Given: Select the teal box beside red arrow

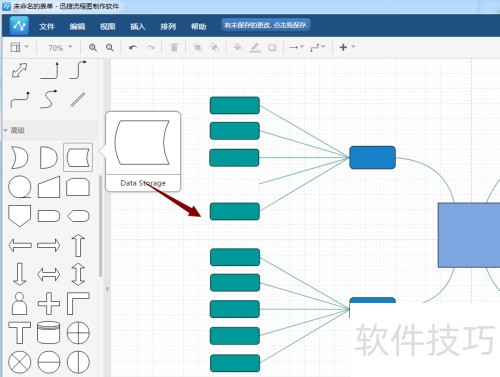Looking at the screenshot, I should [x=235, y=211].
